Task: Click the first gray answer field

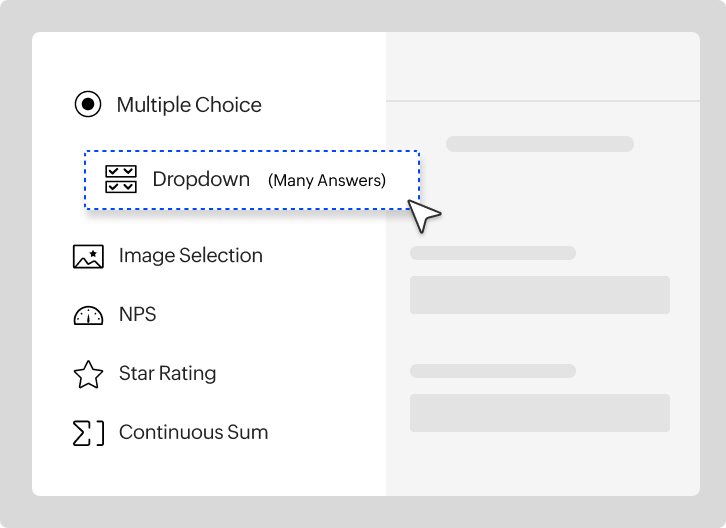Action: tap(539, 295)
